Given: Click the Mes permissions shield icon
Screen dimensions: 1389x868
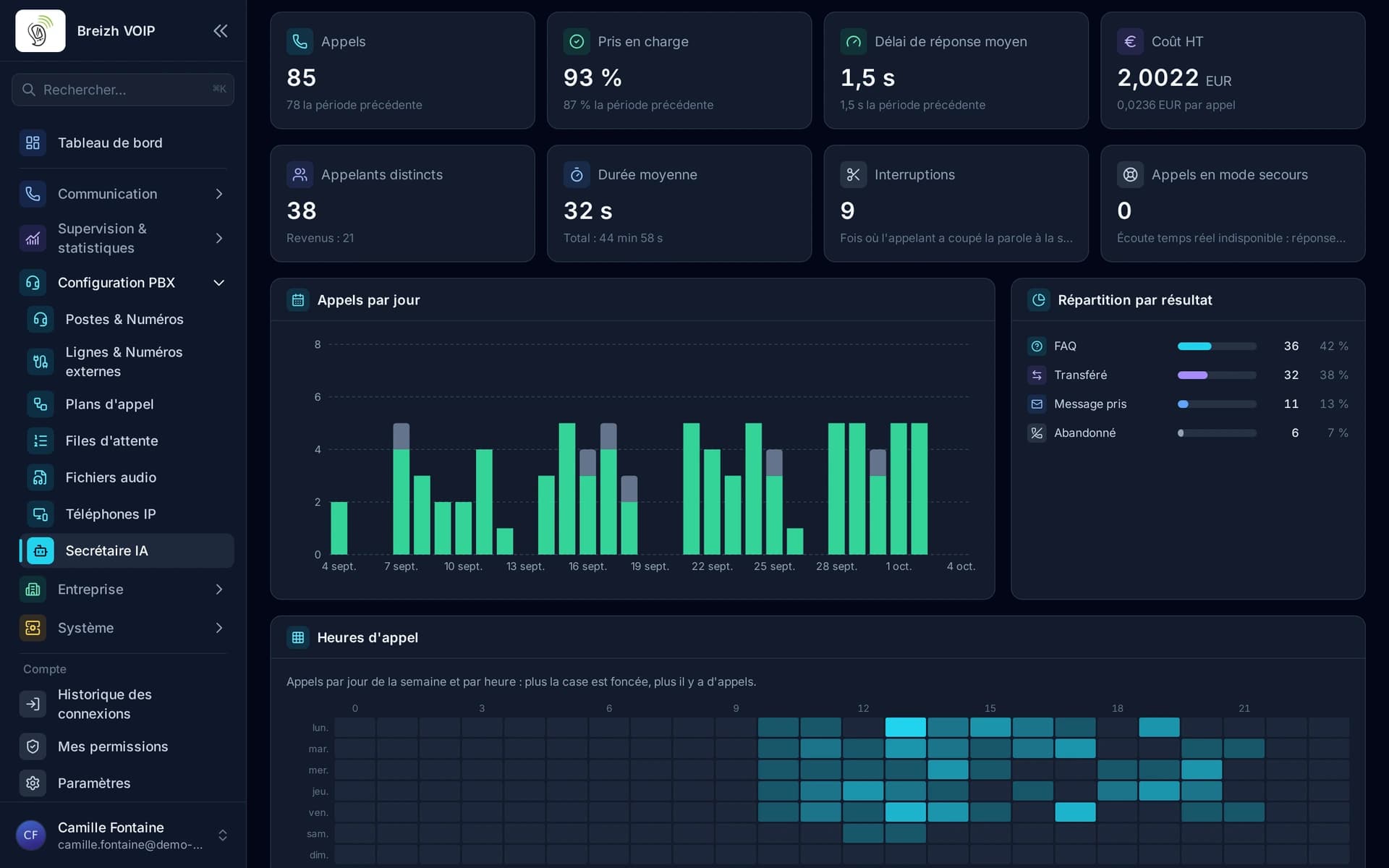Looking at the screenshot, I should point(33,746).
